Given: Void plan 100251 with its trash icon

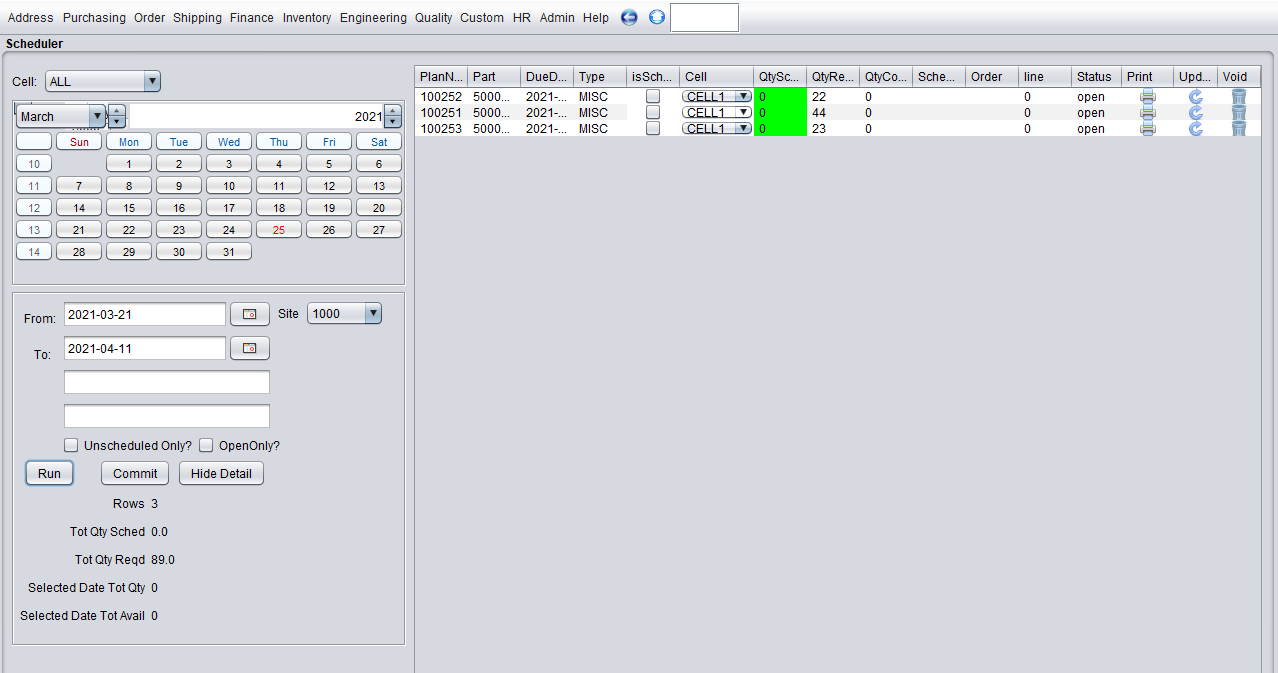Looking at the screenshot, I should (1239, 113).
